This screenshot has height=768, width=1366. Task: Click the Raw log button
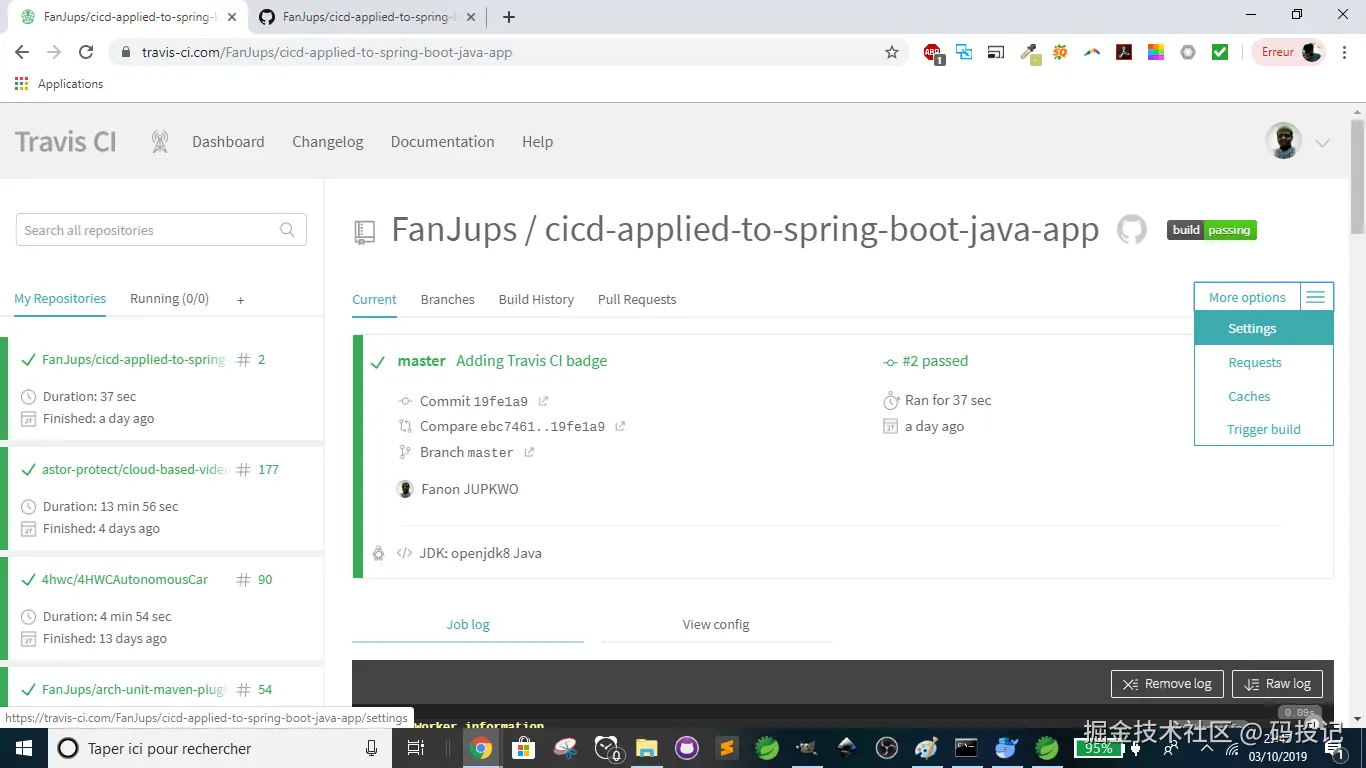tap(1278, 684)
